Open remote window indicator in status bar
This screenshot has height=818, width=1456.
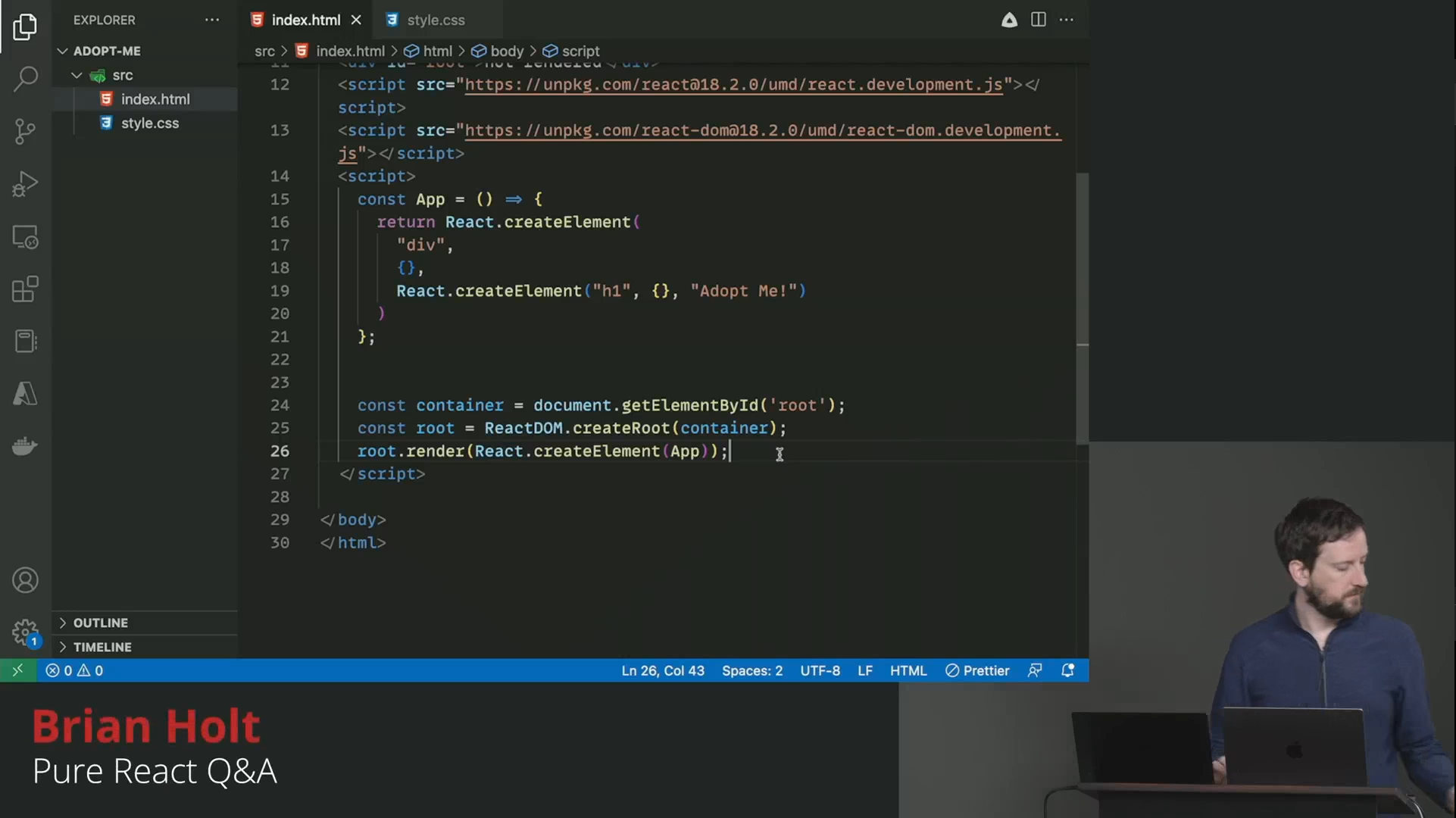18,670
